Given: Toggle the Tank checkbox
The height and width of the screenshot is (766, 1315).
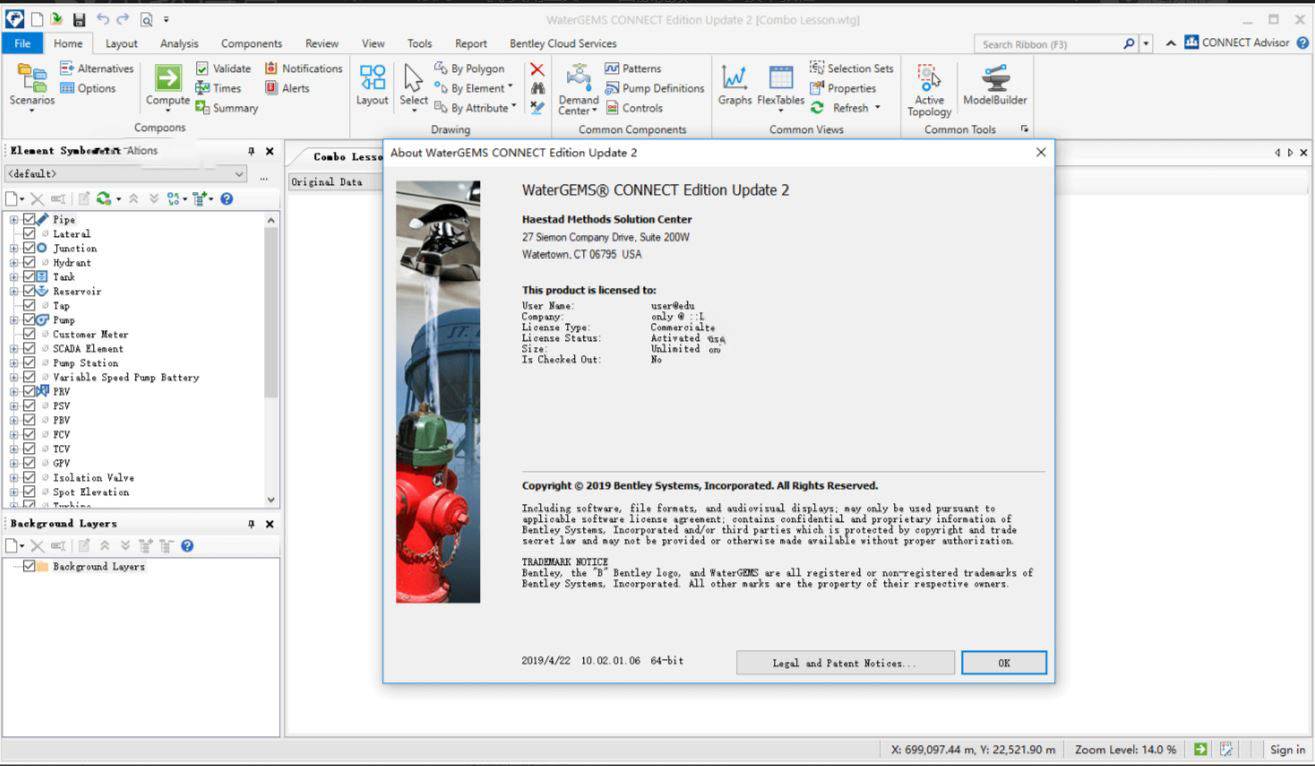Looking at the screenshot, I should [x=29, y=277].
